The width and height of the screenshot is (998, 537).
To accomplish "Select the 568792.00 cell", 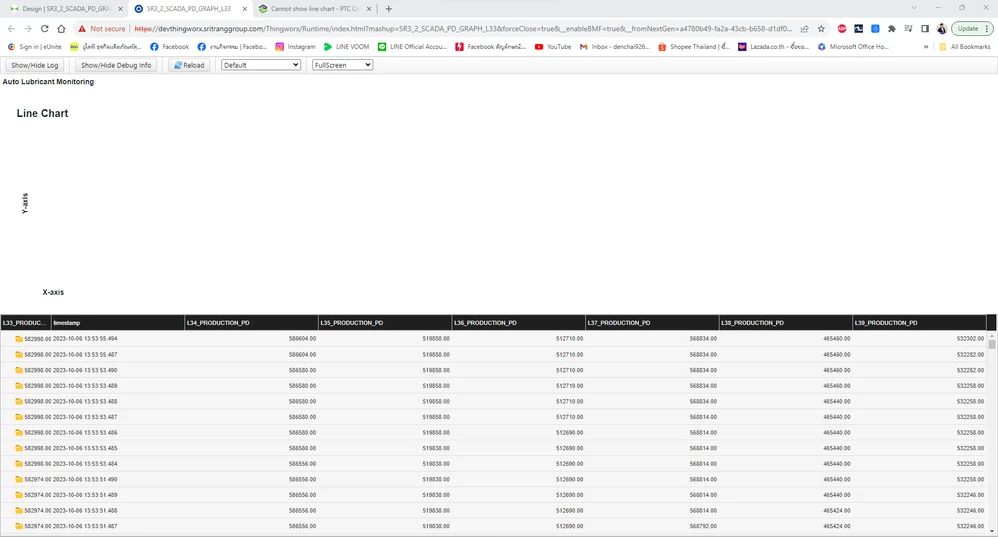I will click(652, 526).
